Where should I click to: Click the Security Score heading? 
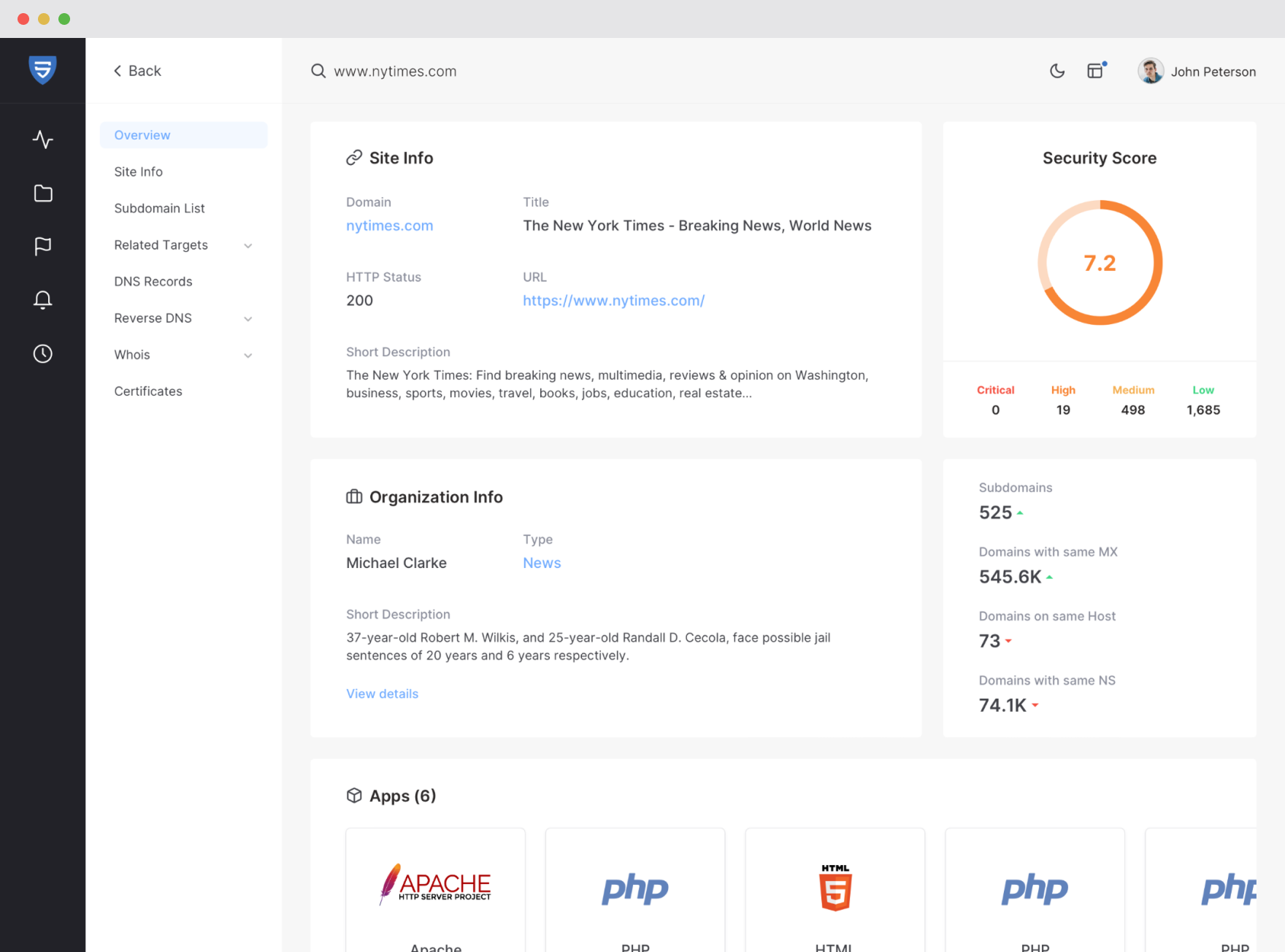[1100, 158]
